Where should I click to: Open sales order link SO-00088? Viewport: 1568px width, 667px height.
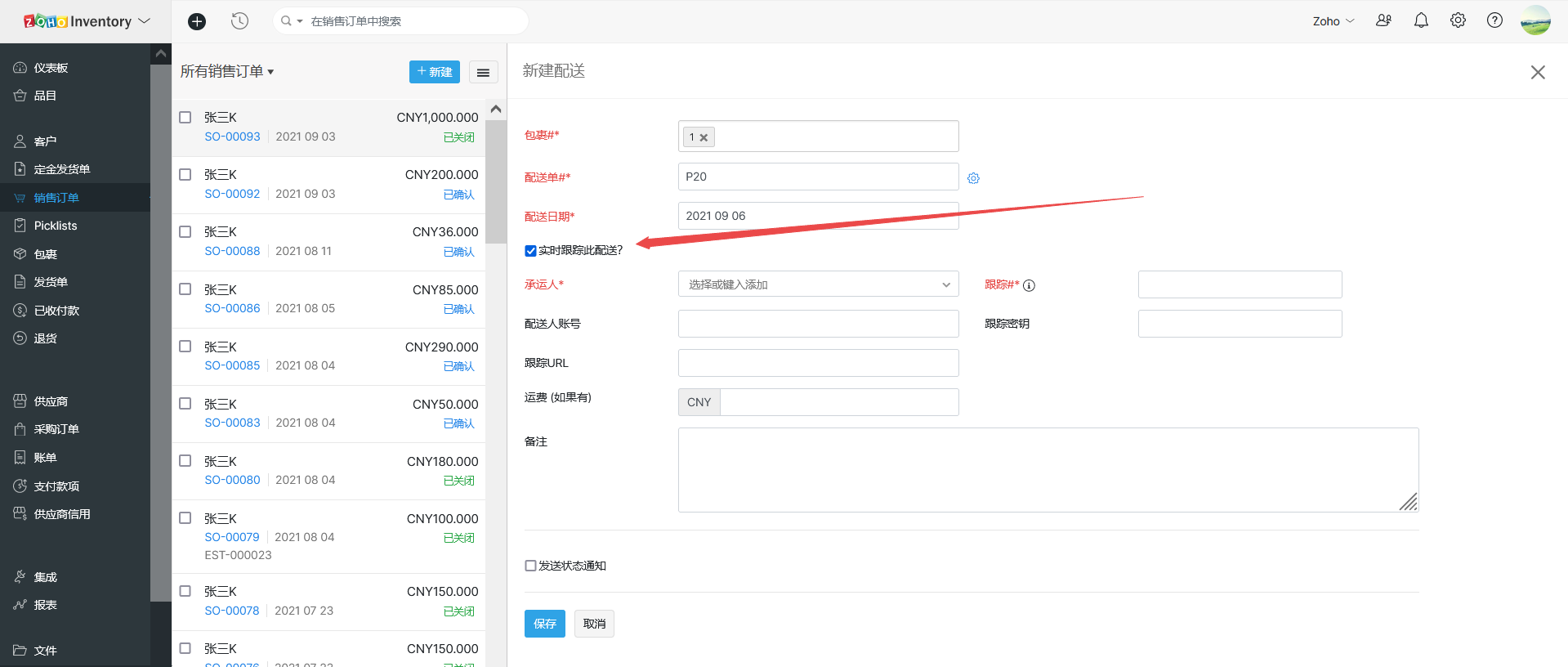[232, 251]
